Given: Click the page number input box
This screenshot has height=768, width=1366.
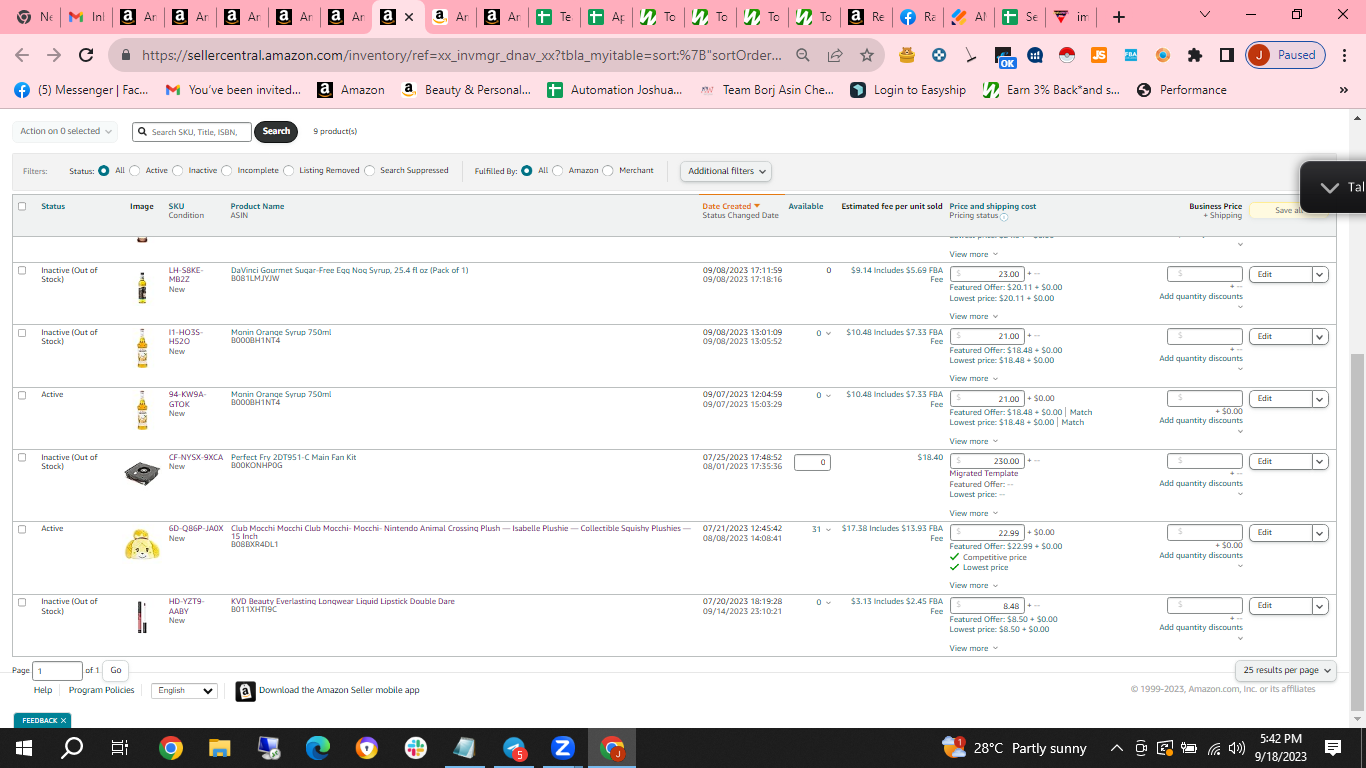Looking at the screenshot, I should 58,670.
